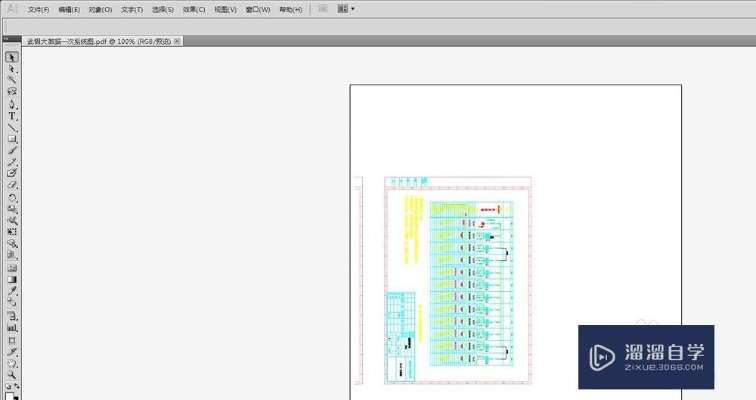Open the 文字(T) menu
The width and height of the screenshot is (756, 400).
point(132,9)
